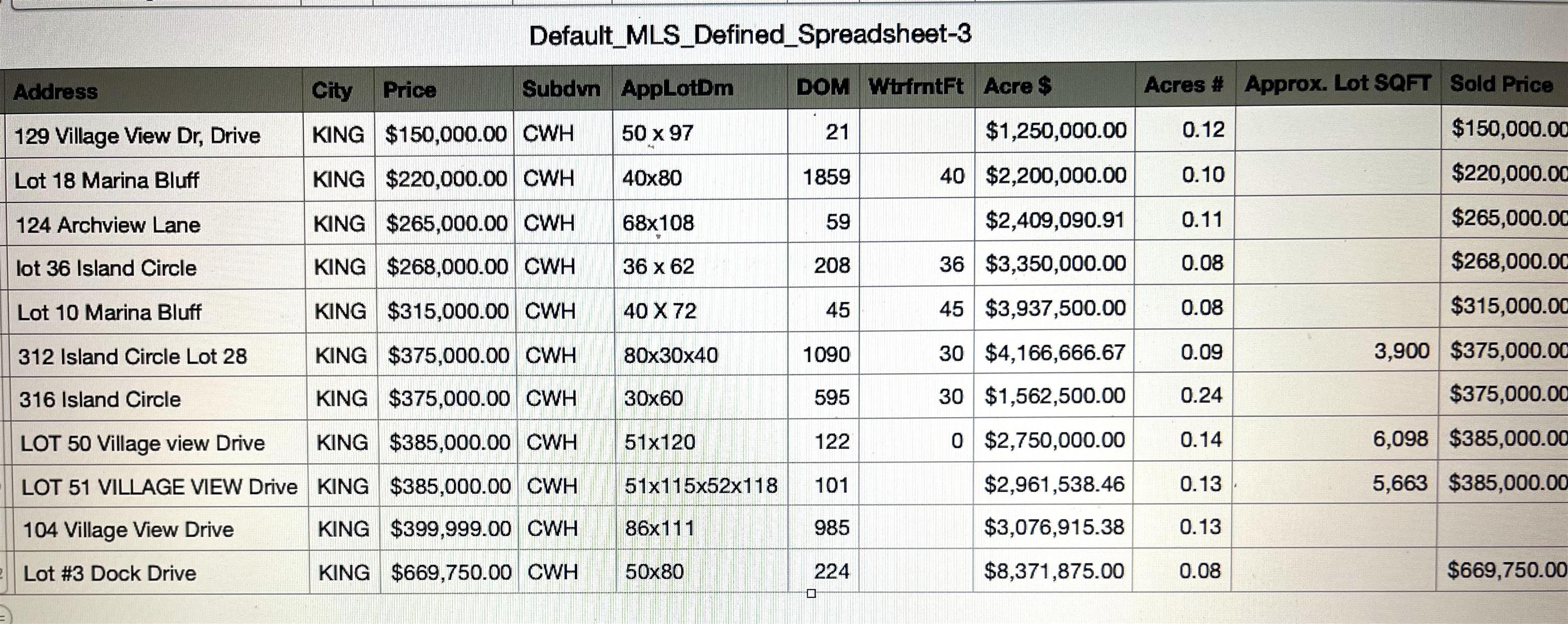Click the Approx. Lot SQFT header

tap(1337, 83)
